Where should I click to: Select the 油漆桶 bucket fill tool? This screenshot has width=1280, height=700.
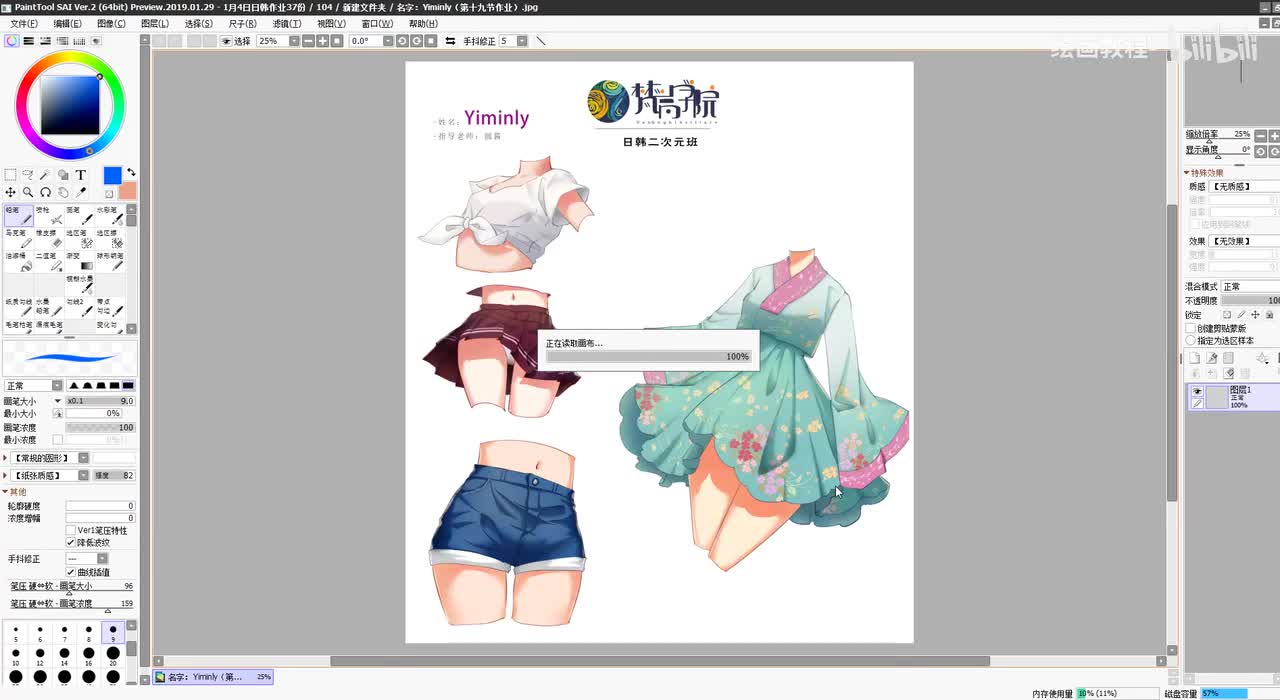pyautogui.click(x=19, y=262)
